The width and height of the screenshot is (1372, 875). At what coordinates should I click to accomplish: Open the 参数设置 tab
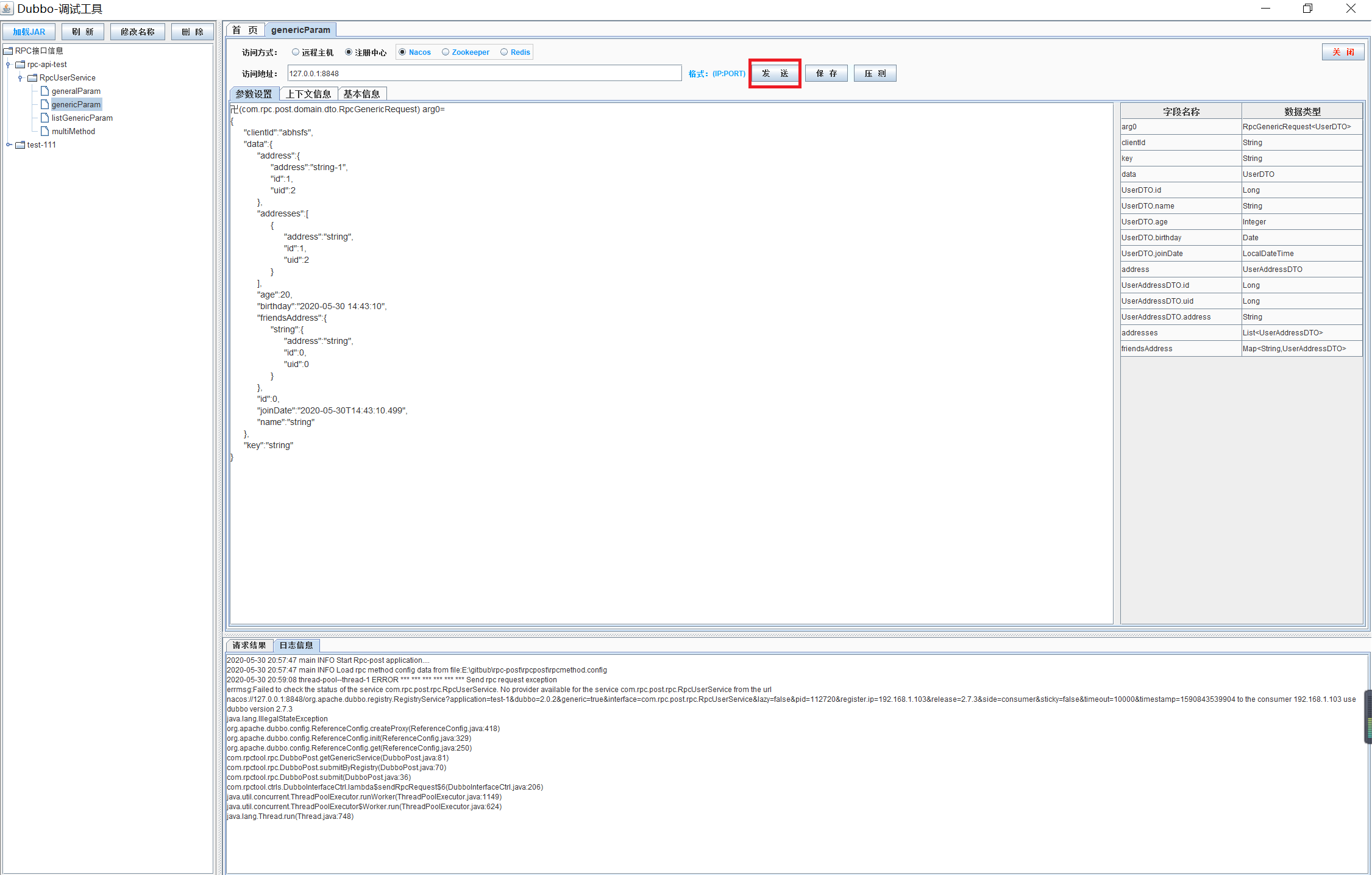pos(254,94)
